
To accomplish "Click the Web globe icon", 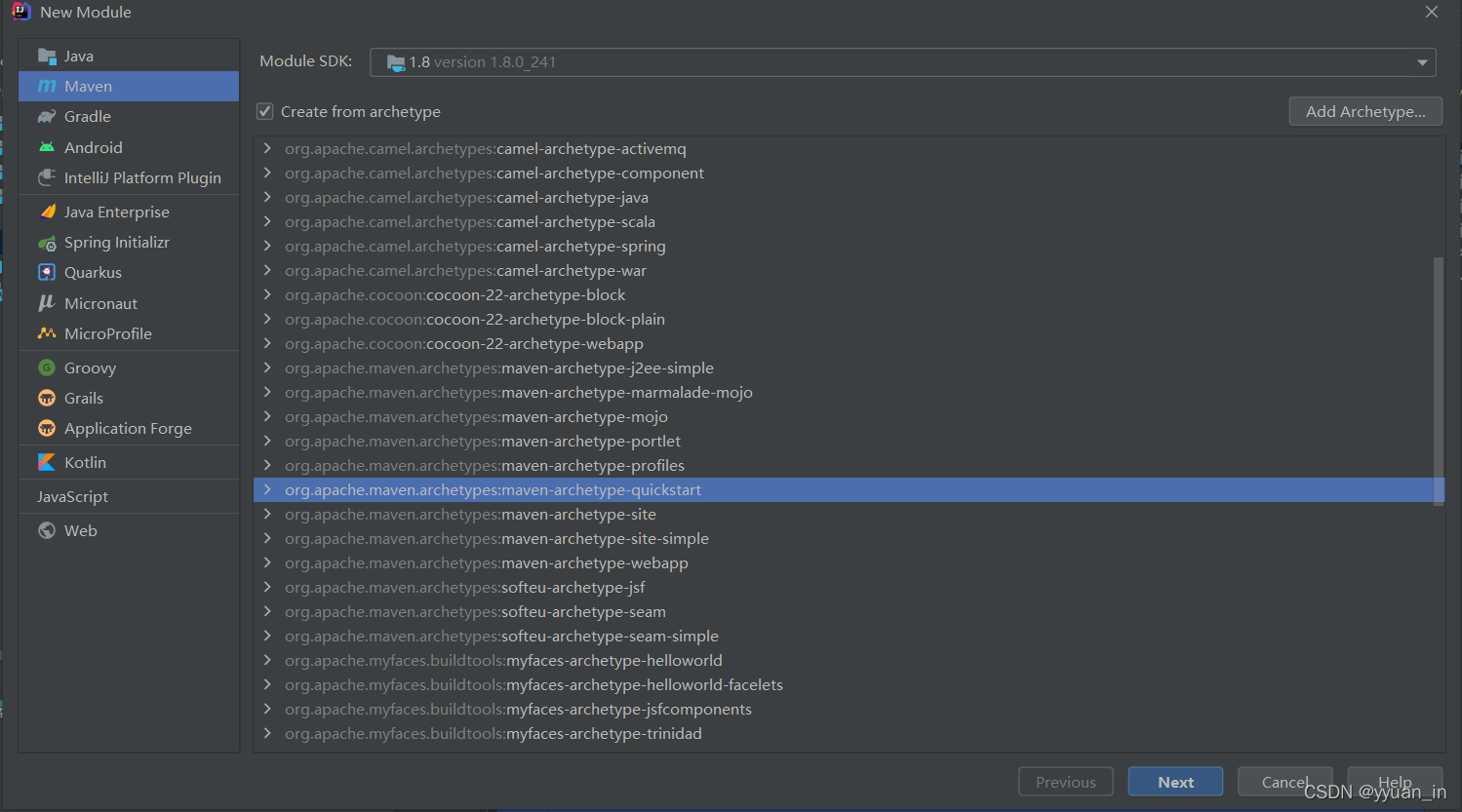I will [47, 530].
